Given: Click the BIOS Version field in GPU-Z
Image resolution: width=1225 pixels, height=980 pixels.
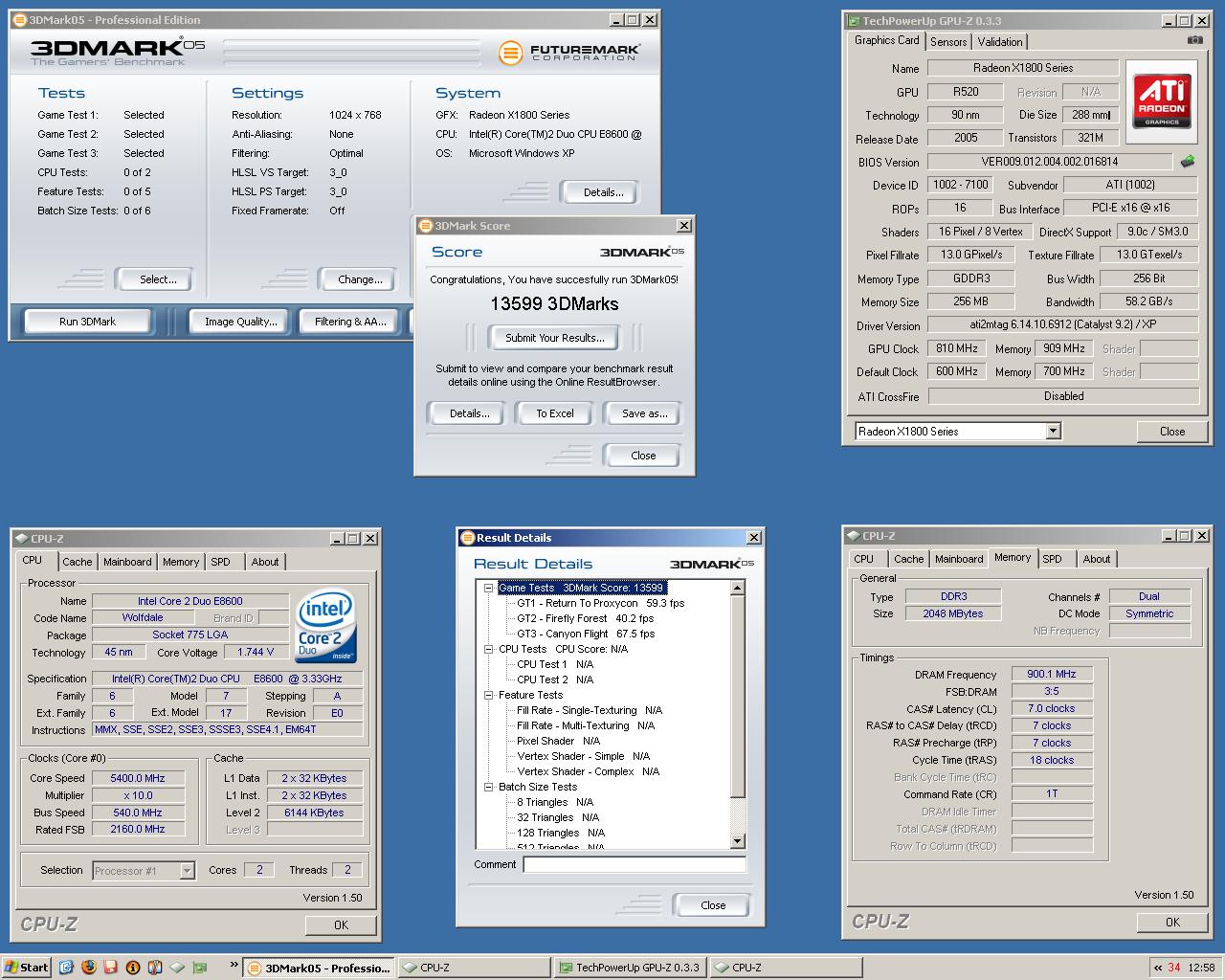Looking at the screenshot, I should click(x=1049, y=162).
